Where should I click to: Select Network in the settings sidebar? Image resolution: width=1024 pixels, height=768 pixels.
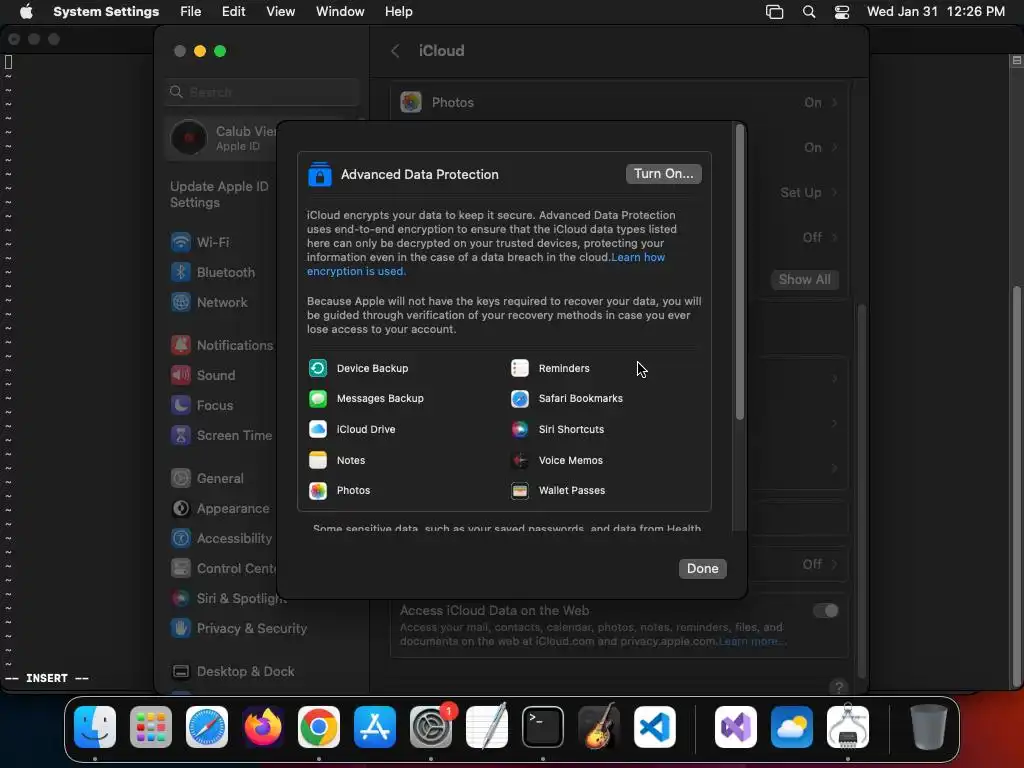coord(221,302)
